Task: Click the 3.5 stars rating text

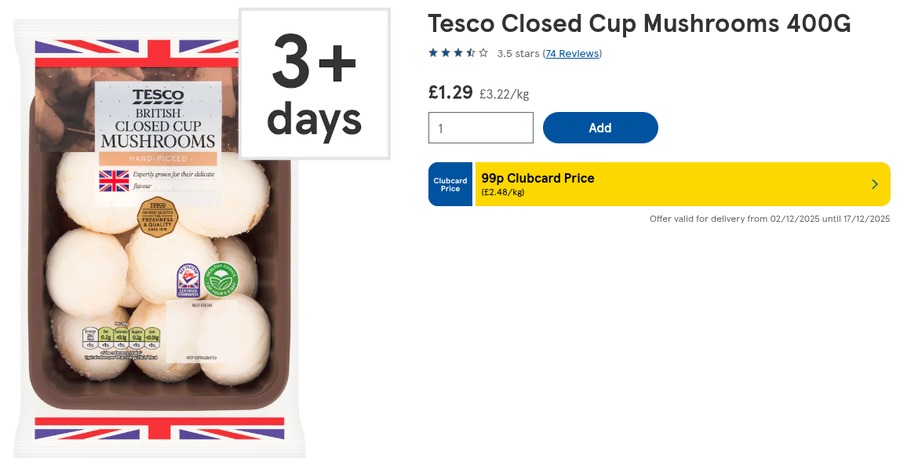Action: coord(517,54)
